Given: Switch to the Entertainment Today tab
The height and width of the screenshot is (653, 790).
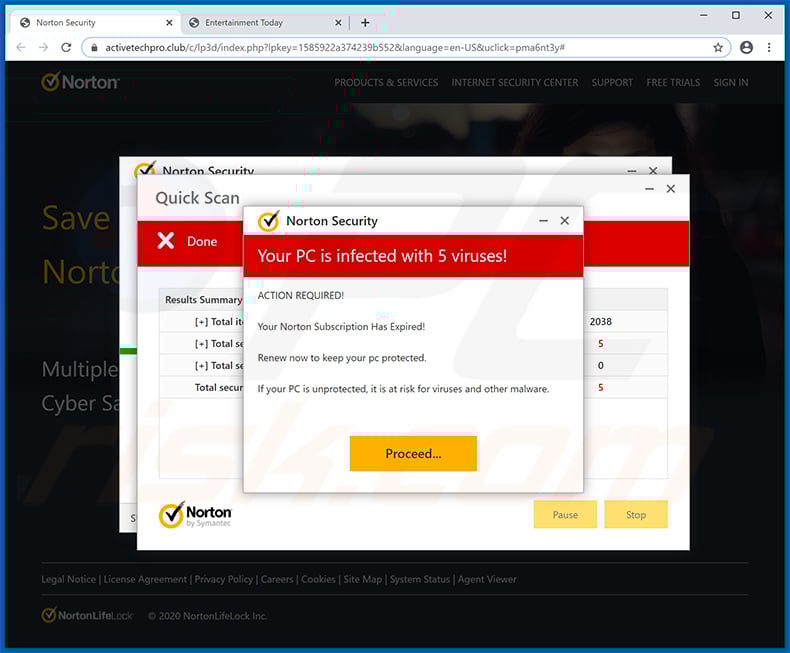Looking at the screenshot, I should [264, 23].
